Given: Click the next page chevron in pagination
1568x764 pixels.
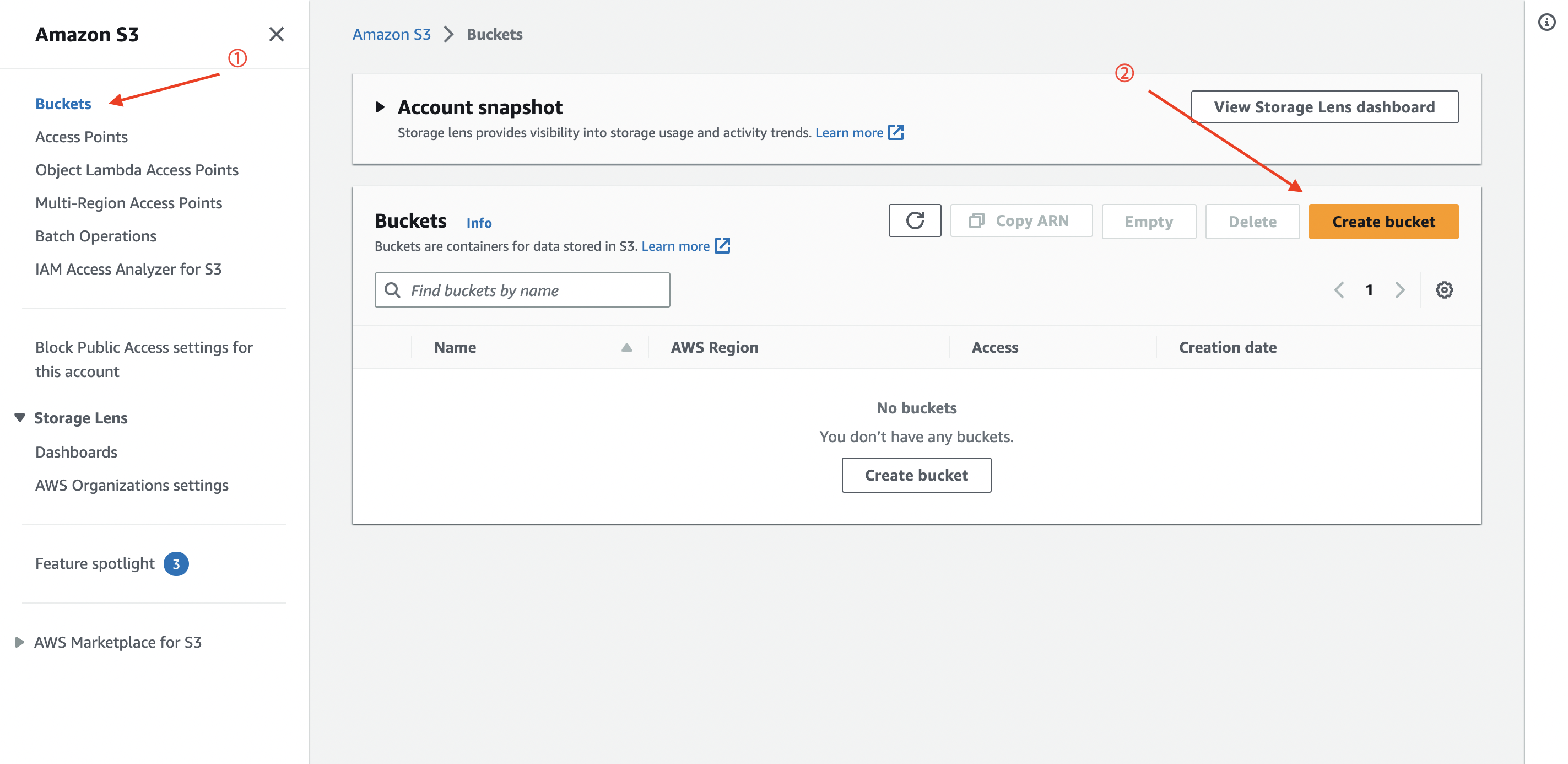Looking at the screenshot, I should 1400,290.
